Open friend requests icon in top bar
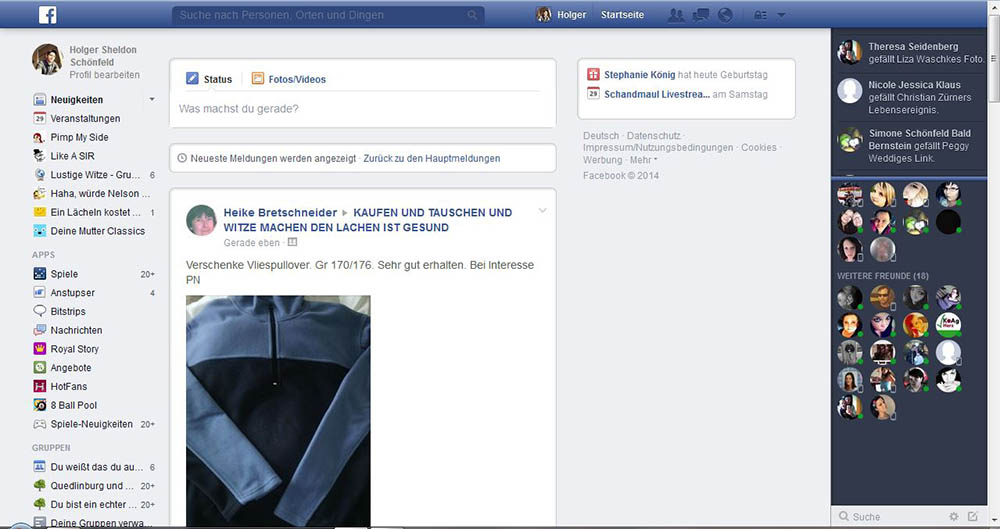Image resolution: width=1000 pixels, height=529 pixels. pos(676,15)
